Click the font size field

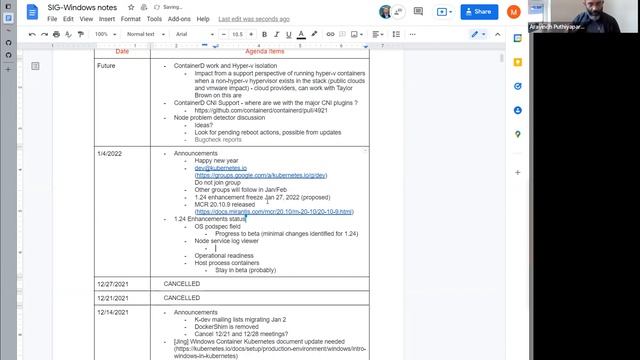[237, 34]
